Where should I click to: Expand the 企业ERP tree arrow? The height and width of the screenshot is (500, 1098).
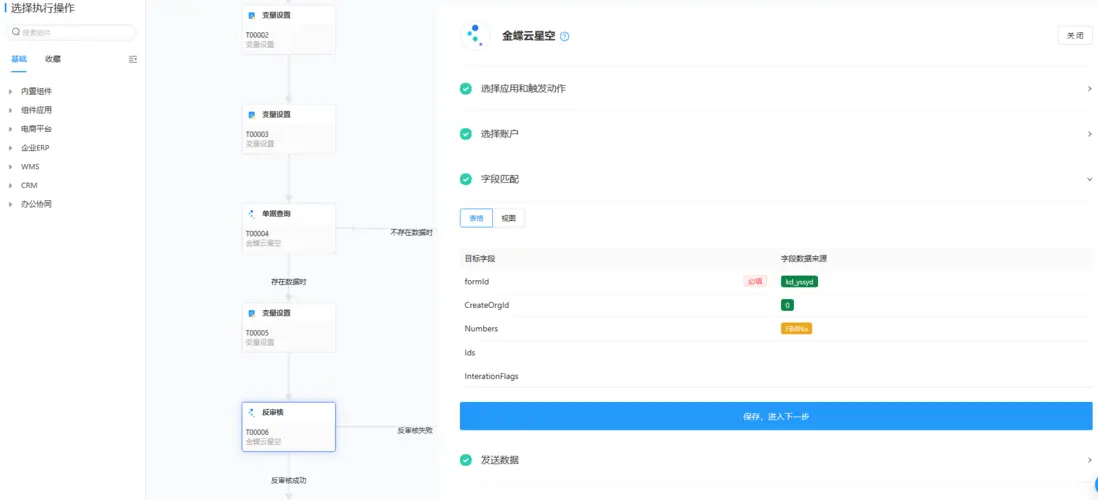11,148
